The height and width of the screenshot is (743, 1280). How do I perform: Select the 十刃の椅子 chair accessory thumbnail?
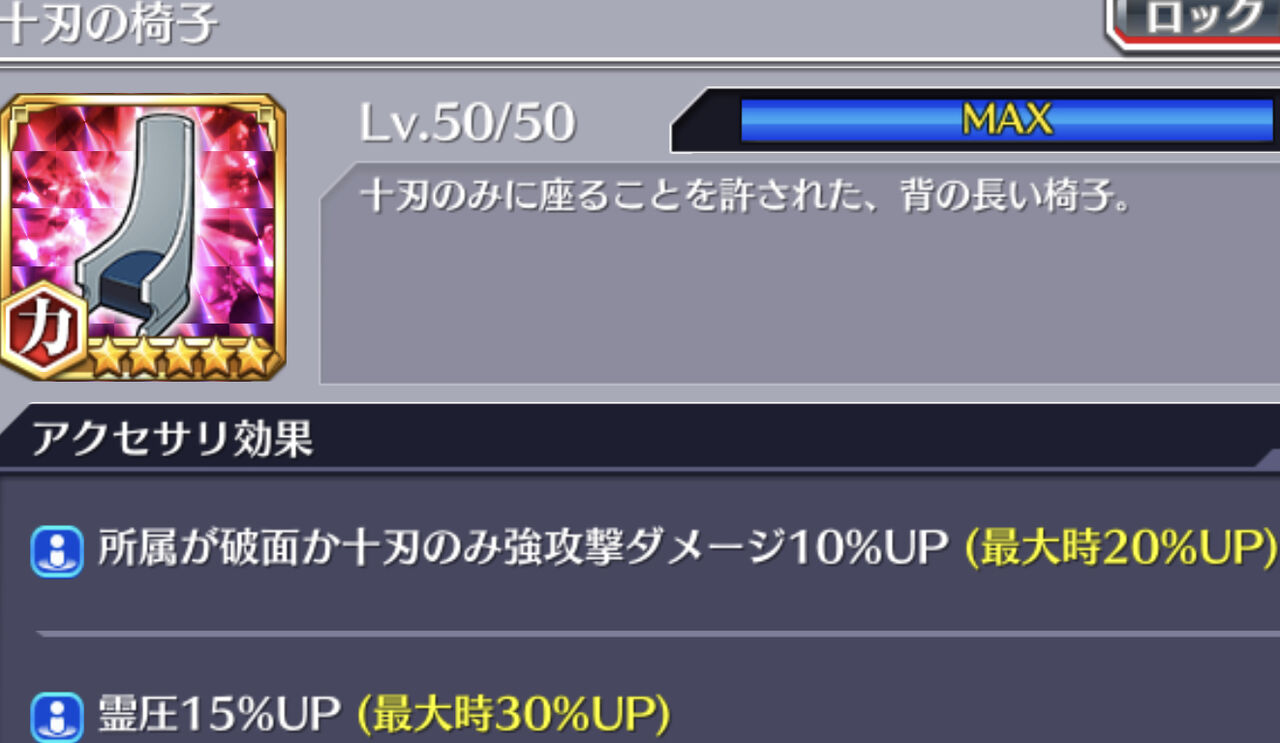tap(143, 237)
